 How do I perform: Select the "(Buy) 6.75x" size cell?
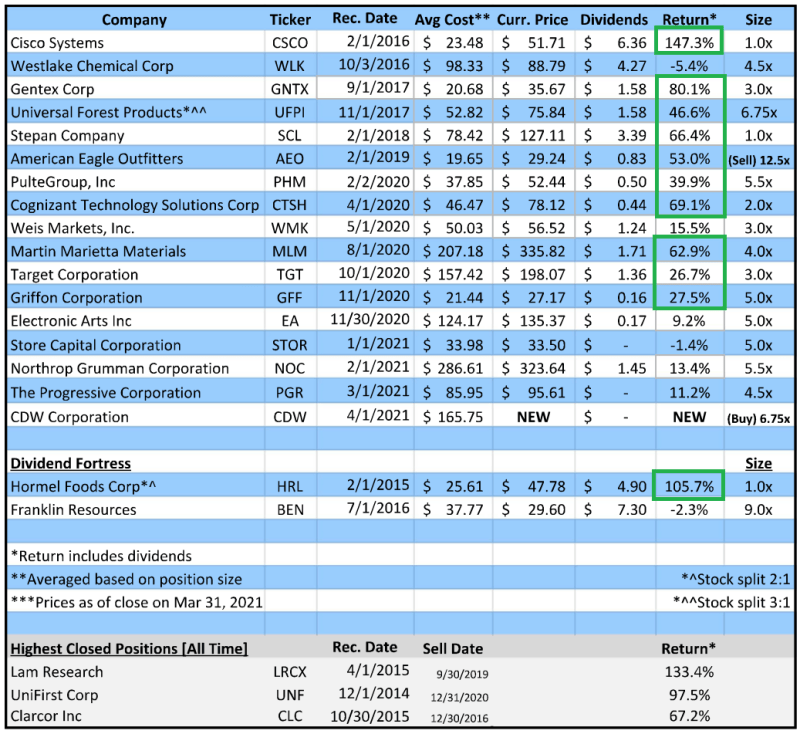coord(759,419)
